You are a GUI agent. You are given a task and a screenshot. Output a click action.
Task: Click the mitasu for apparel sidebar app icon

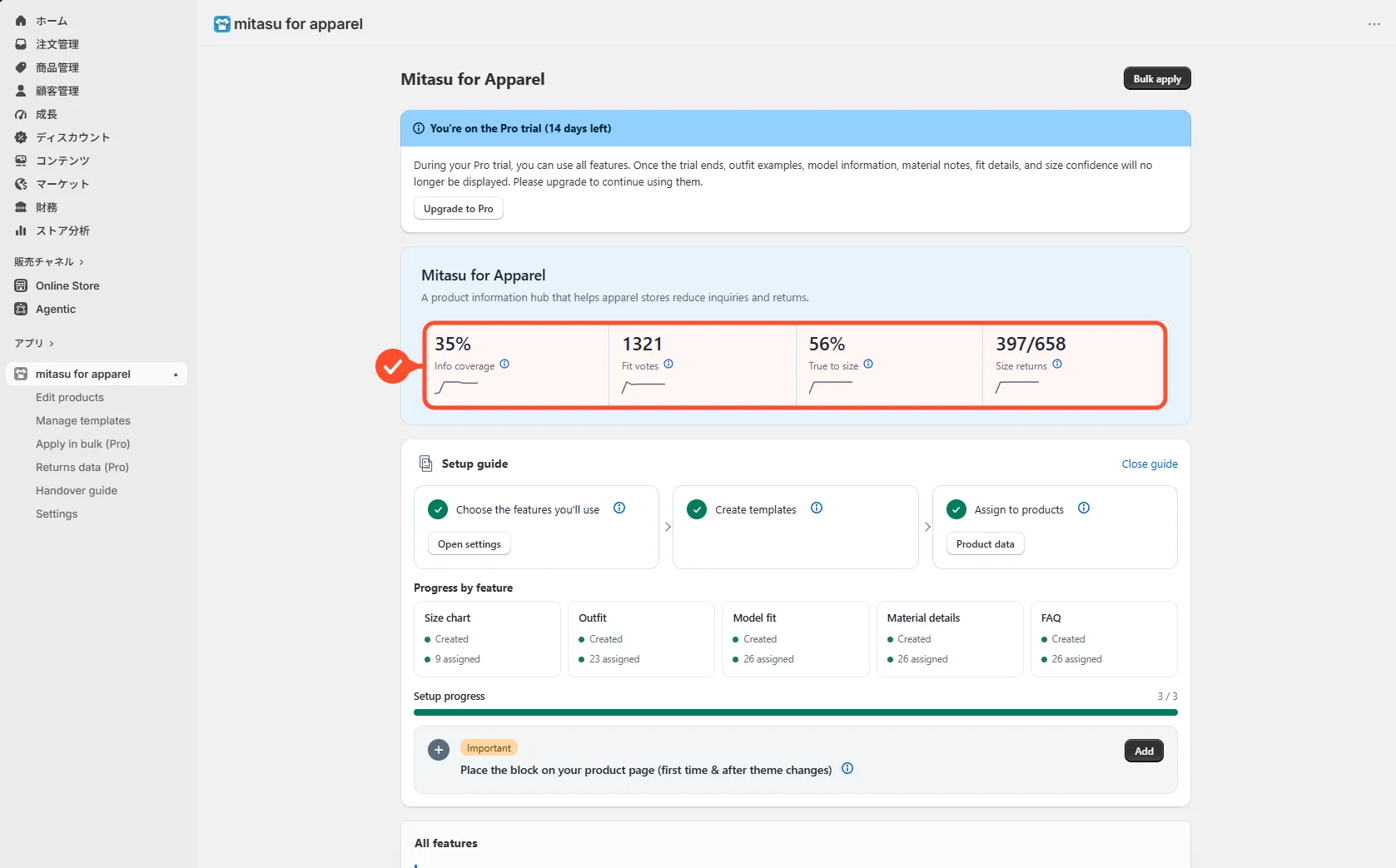coord(21,374)
